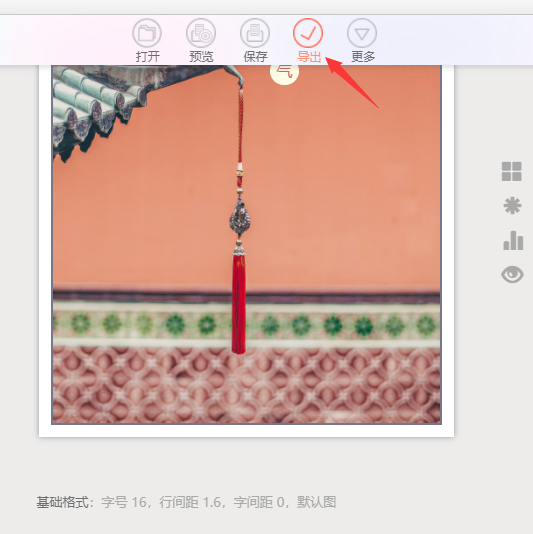Click the 打开 folder icon

point(147,33)
